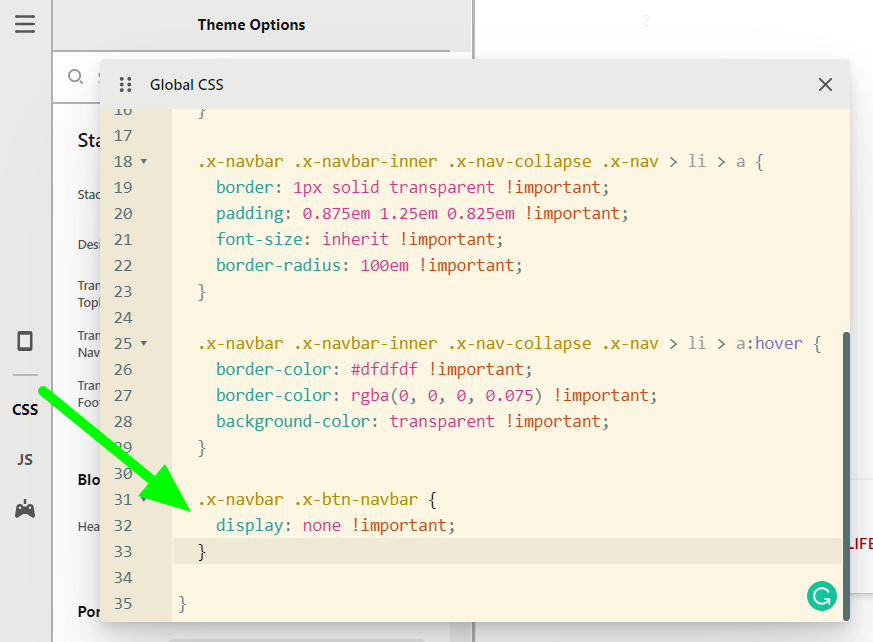This screenshot has height=642, width=873.
Task: Click the Global CSS window title
Action: coord(187,85)
